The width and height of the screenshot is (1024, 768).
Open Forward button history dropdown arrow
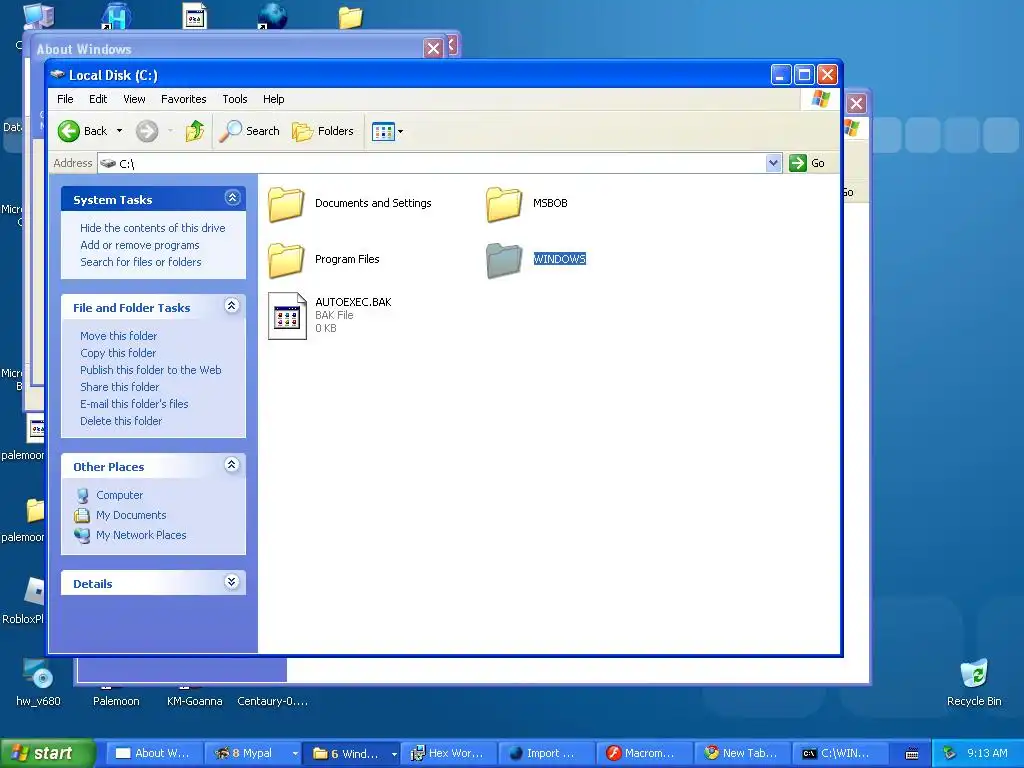[x=170, y=131]
